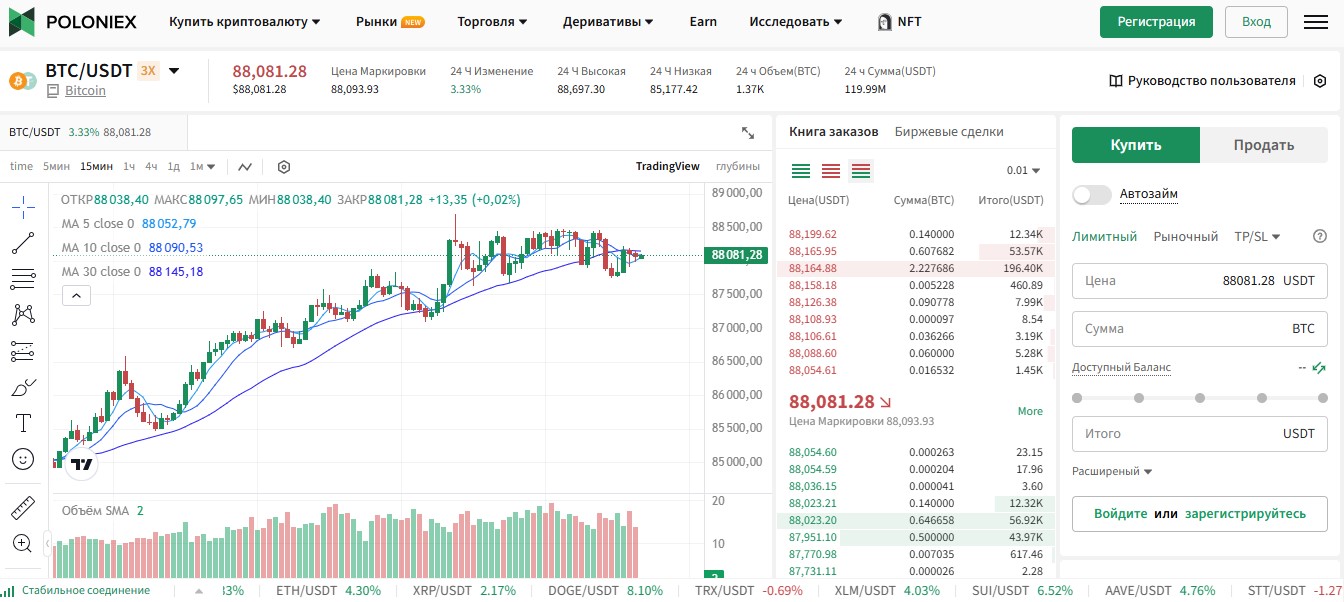The height and width of the screenshot is (602, 1344).
Task: Select 15min chart interval
Action: point(96,167)
